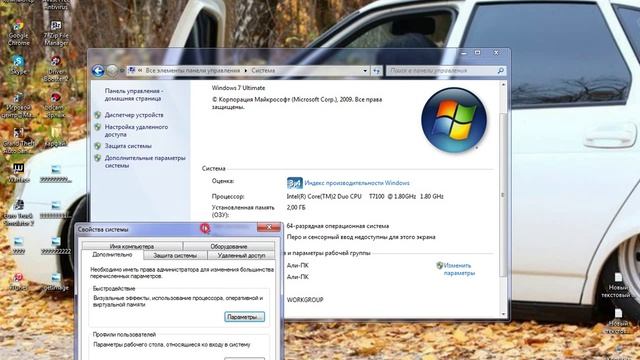Close the Свойства системы dialog
The height and width of the screenshot is (360, 640).
(x=269, y=227)
